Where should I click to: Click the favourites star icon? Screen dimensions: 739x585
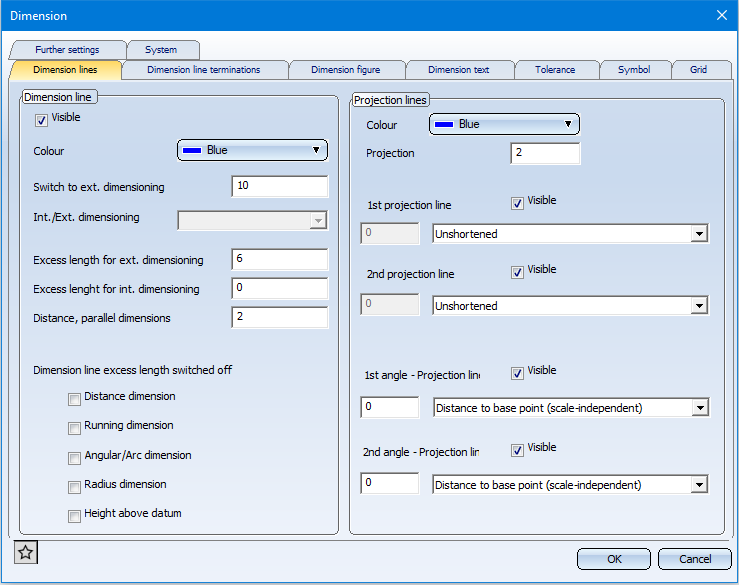(x=26, y=553)
